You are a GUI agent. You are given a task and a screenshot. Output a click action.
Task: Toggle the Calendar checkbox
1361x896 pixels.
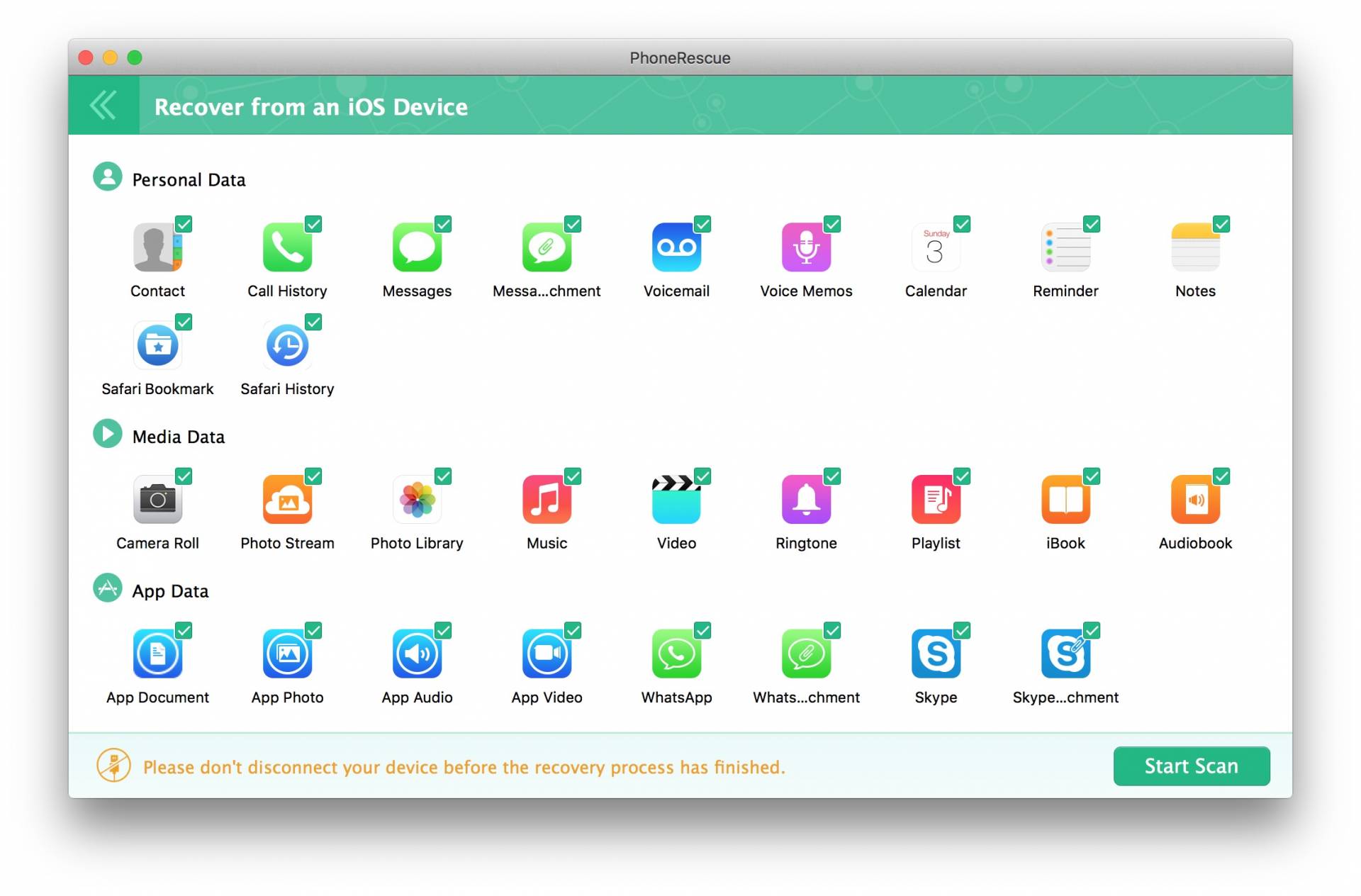[962, 224]
